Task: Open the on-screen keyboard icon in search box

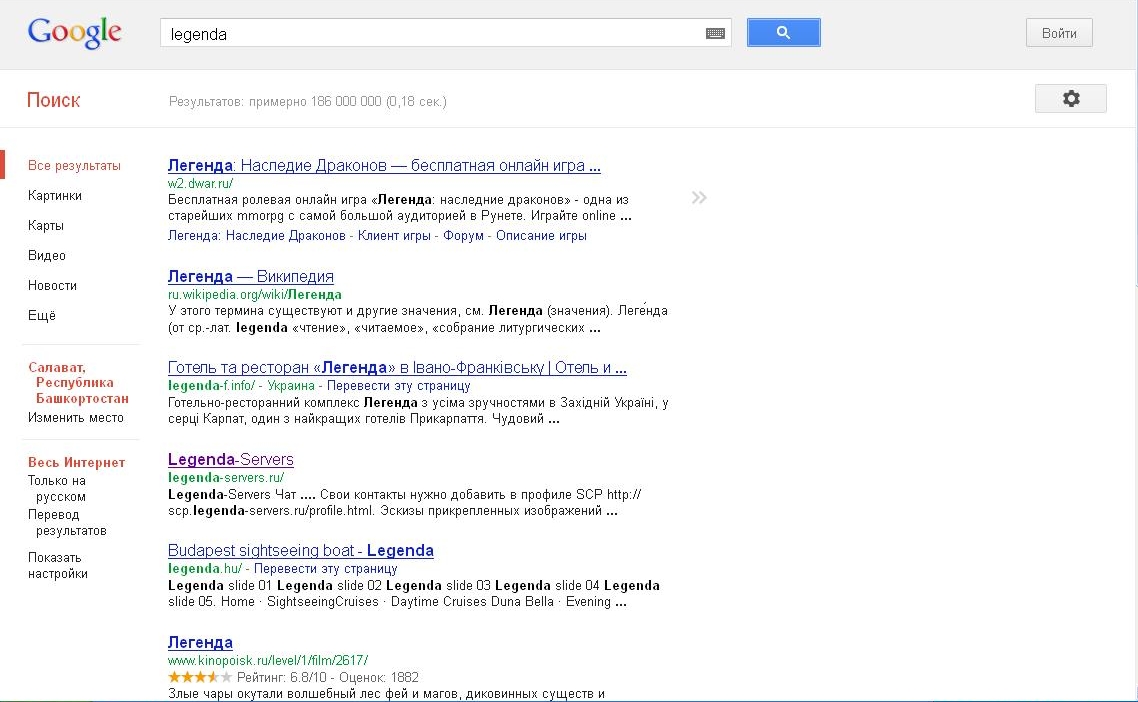Action: tap(715, 33)
